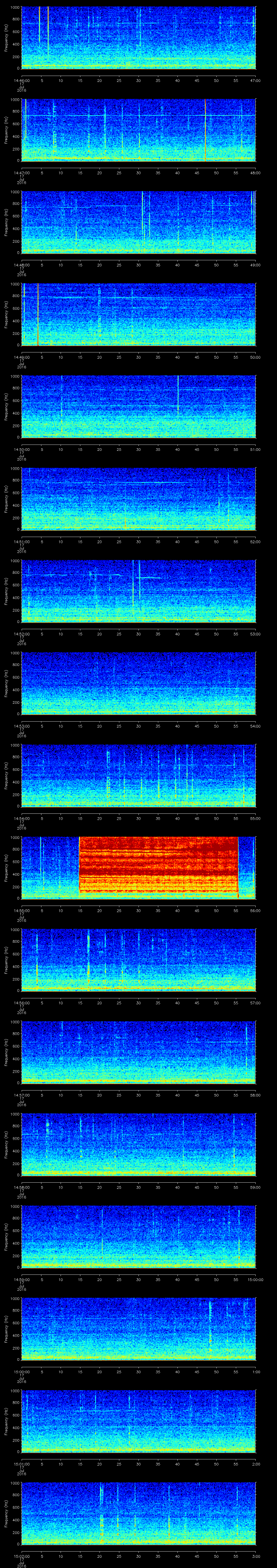The image size is (277, 1568).
Task: Click the 54:00 end label of the 14:53 panel
Action: [255, 726]
